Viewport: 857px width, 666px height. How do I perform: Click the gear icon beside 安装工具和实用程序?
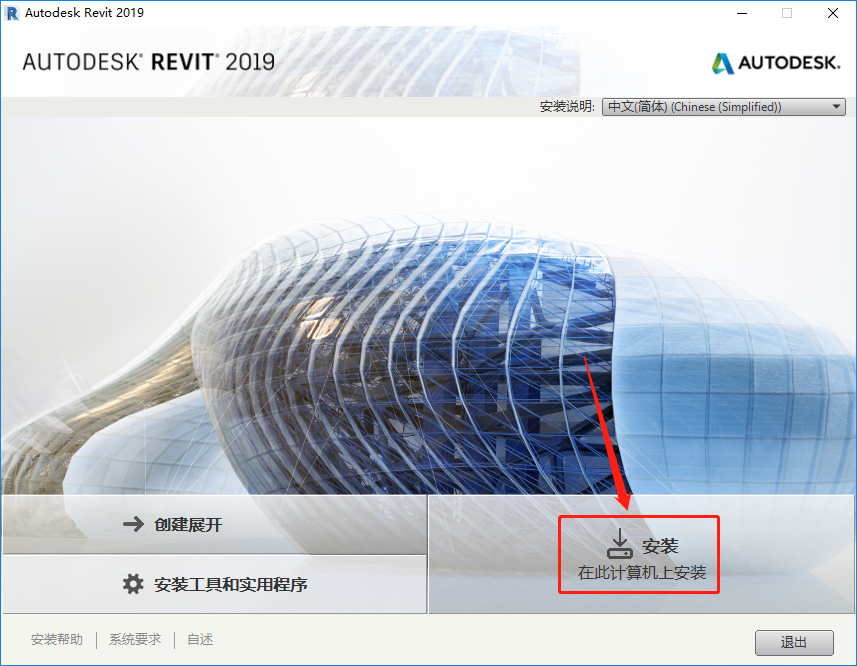(x=133, y=584)
